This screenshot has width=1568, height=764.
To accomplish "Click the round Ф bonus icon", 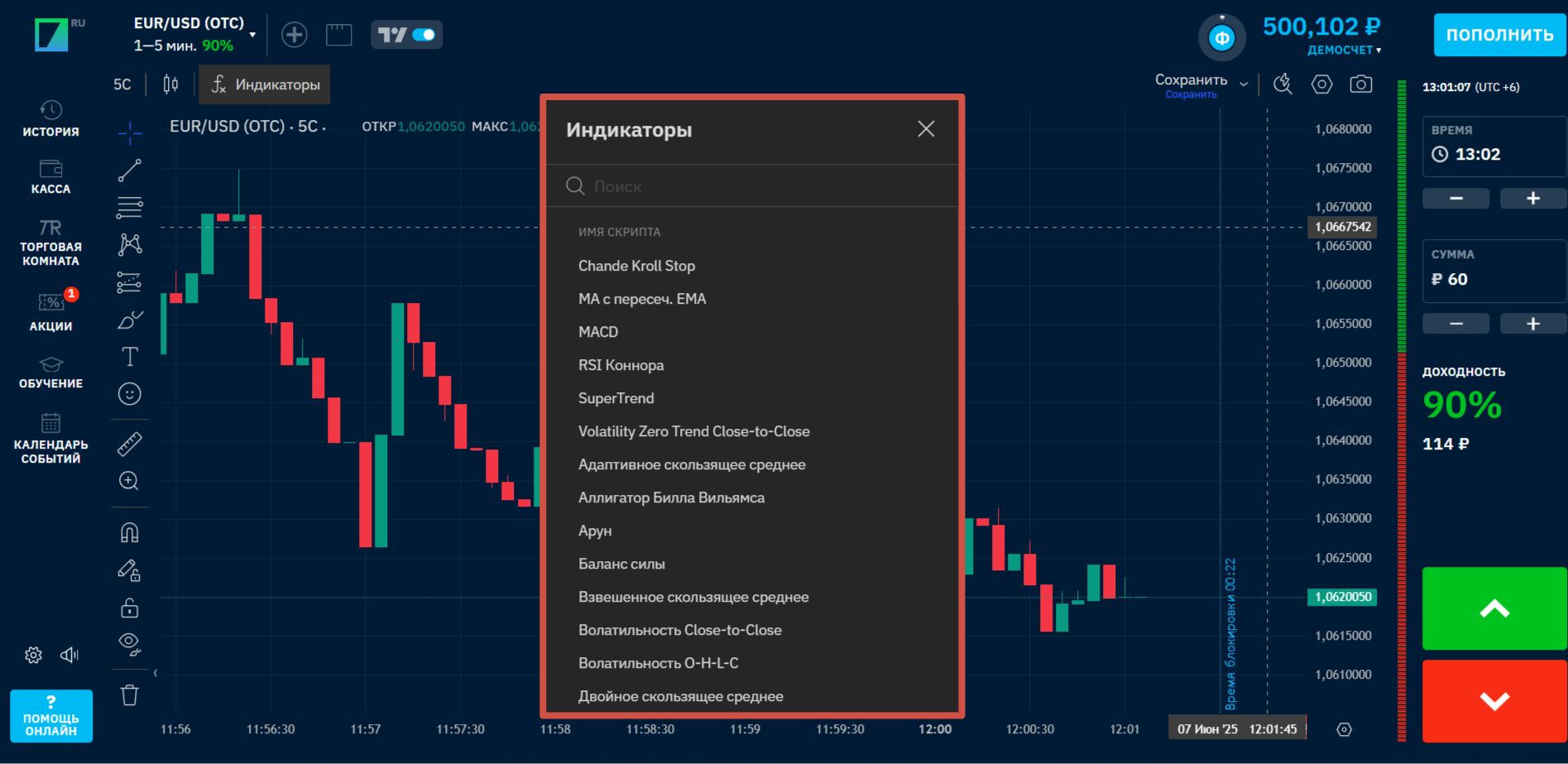I will tap(1222, 37).
